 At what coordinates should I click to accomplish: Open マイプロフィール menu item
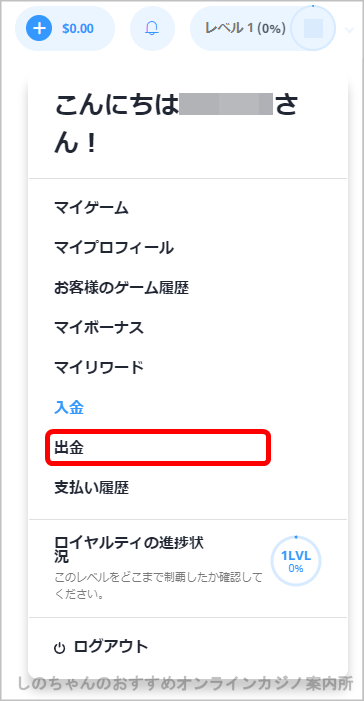(114, 248)
